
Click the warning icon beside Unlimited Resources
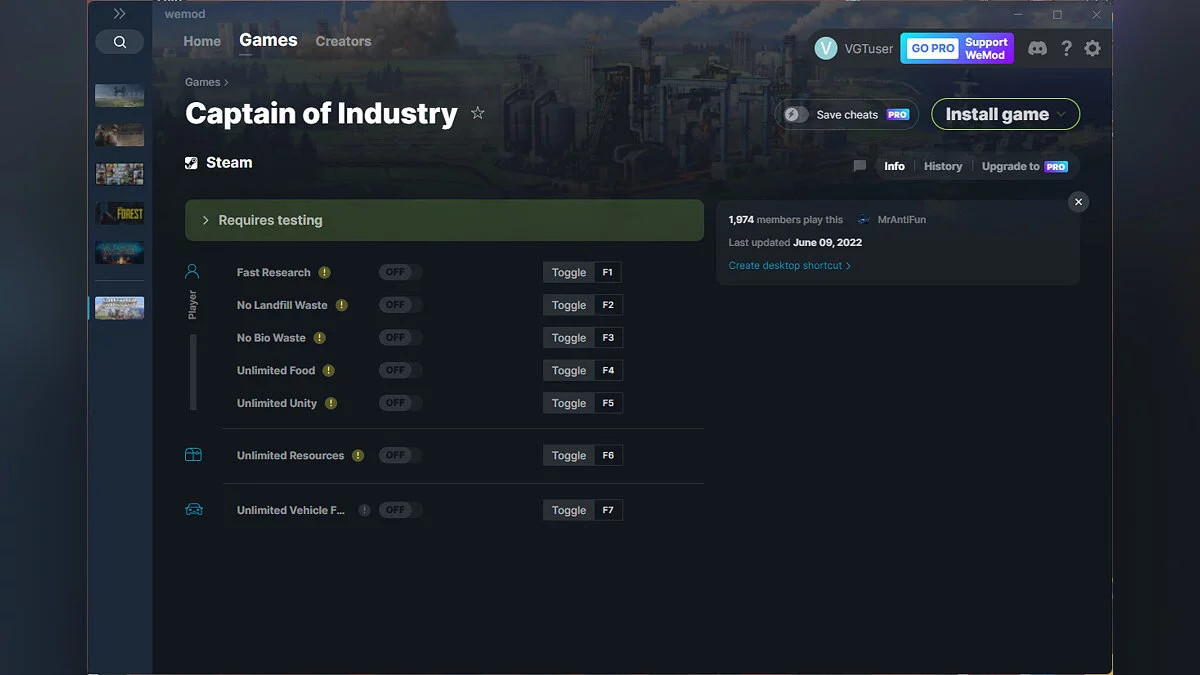pyautogui.click(x=357, y=456)
